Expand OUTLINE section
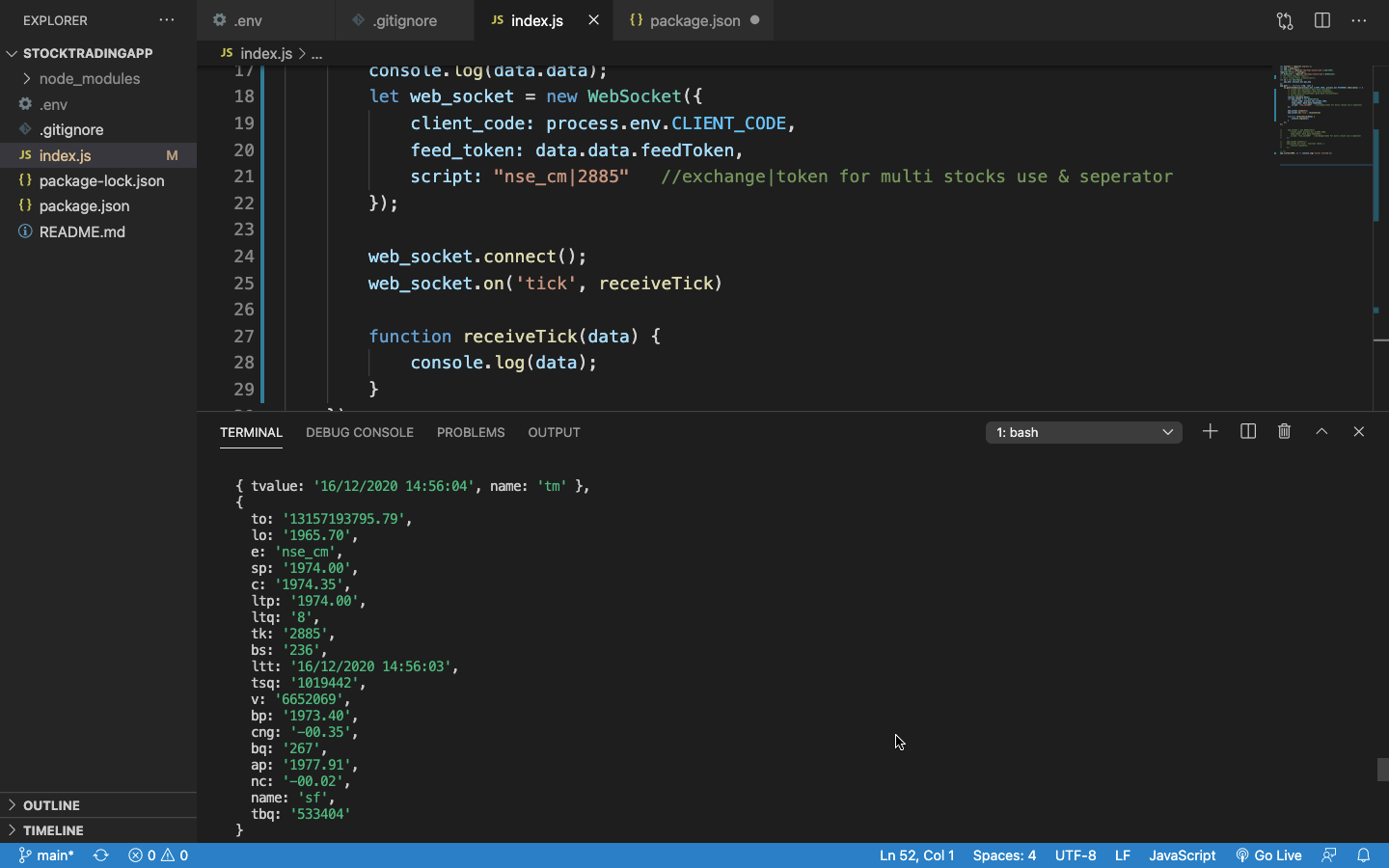The image size is (1389, 868). click(x=98, y=805)
